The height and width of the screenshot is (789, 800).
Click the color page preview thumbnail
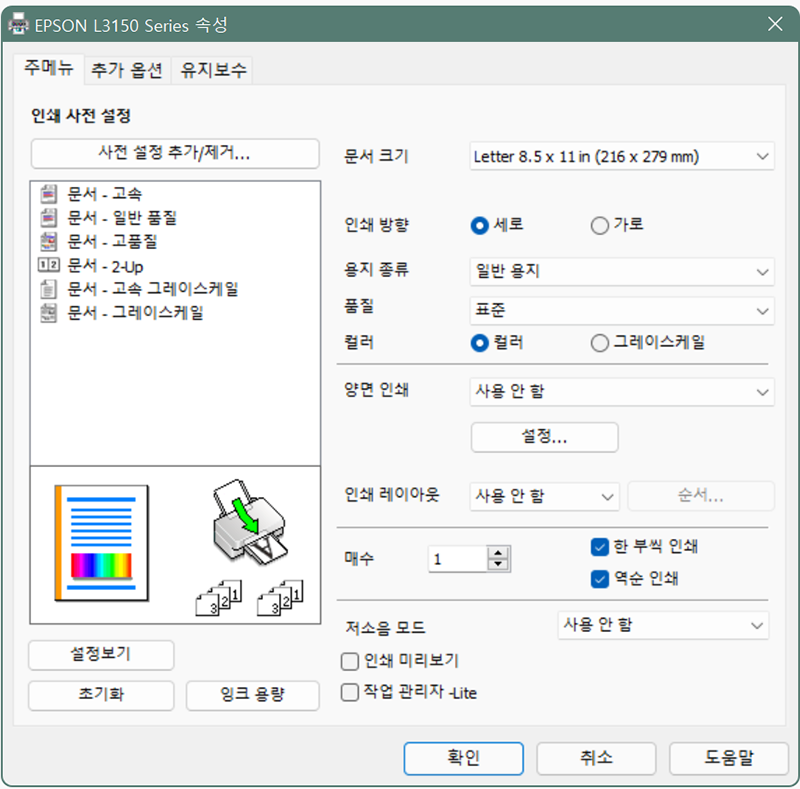pos(102,543)
